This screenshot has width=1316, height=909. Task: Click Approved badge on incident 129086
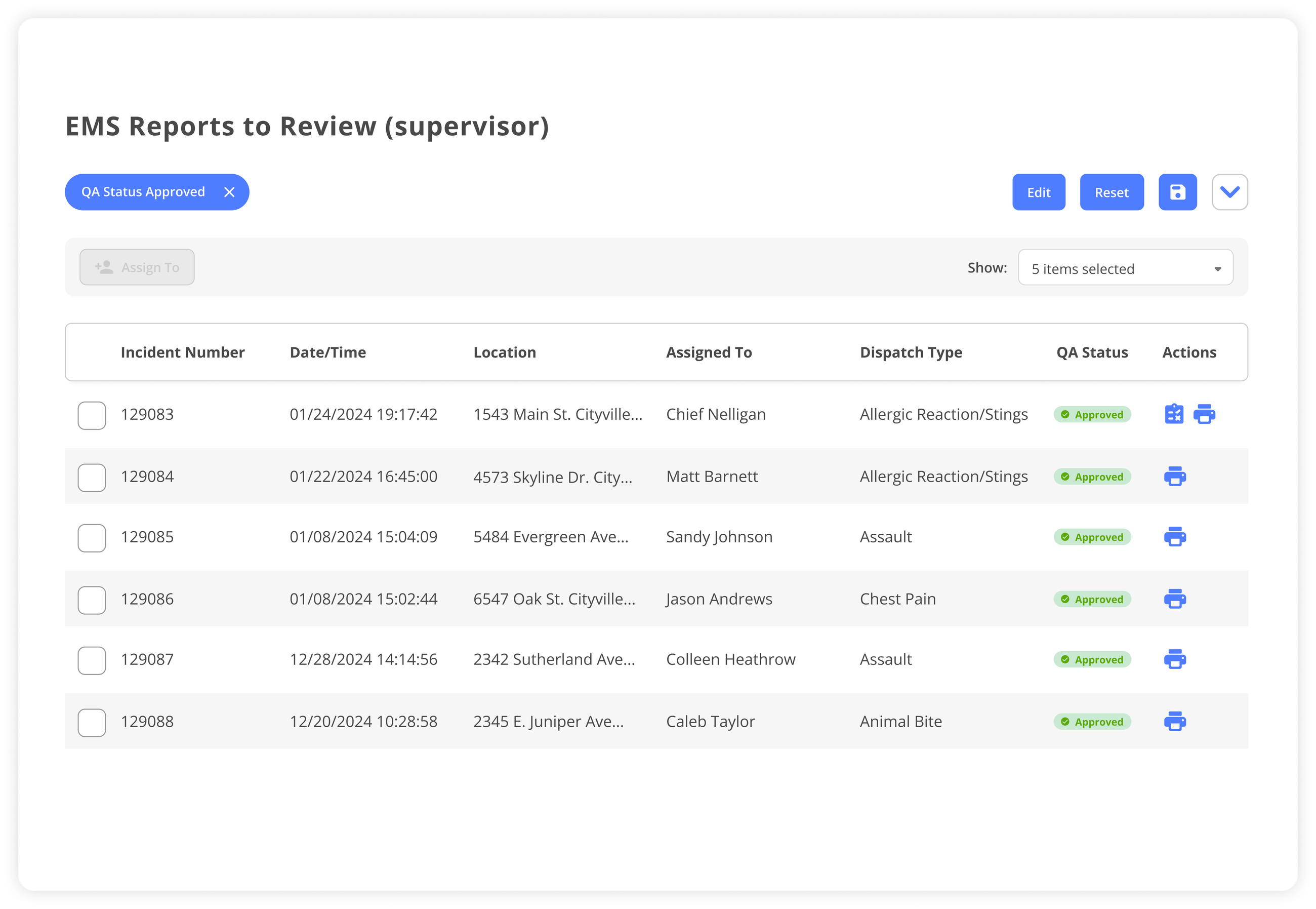(x=1092, y=599)
